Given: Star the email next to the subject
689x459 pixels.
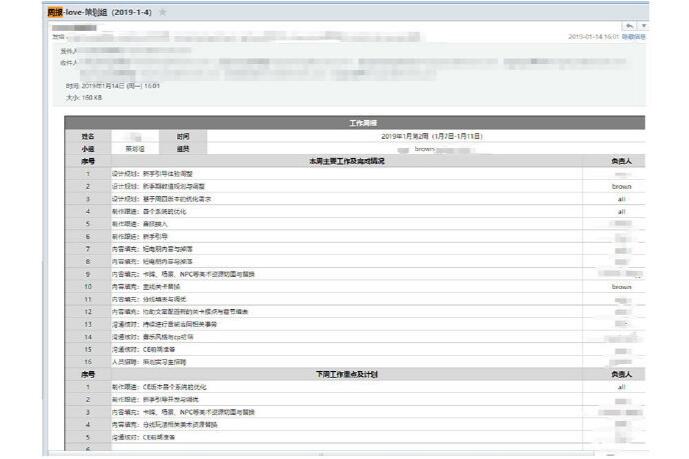Looking at the screenshot, I should click(163, 12).
